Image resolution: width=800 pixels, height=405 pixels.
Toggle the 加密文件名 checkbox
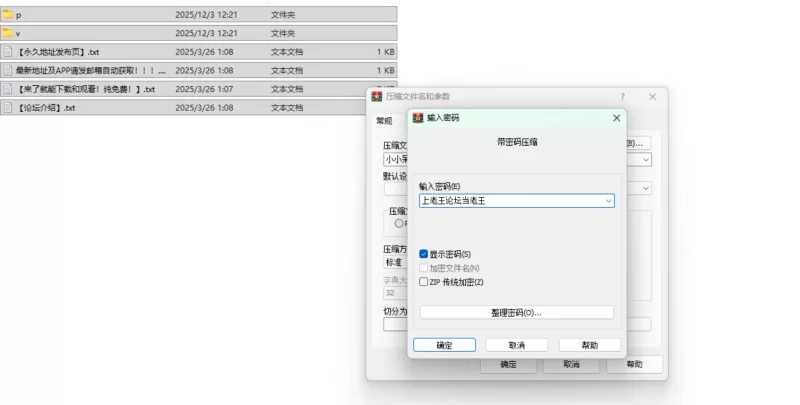[424, 268]
